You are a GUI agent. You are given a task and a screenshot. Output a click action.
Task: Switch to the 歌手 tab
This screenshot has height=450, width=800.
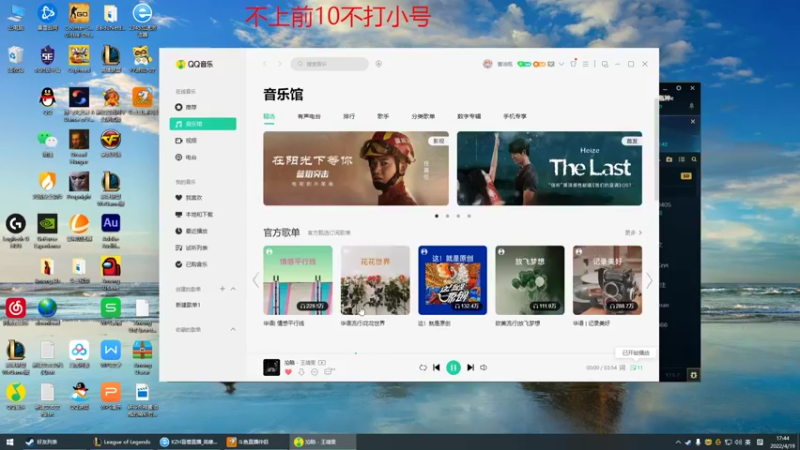383,116
